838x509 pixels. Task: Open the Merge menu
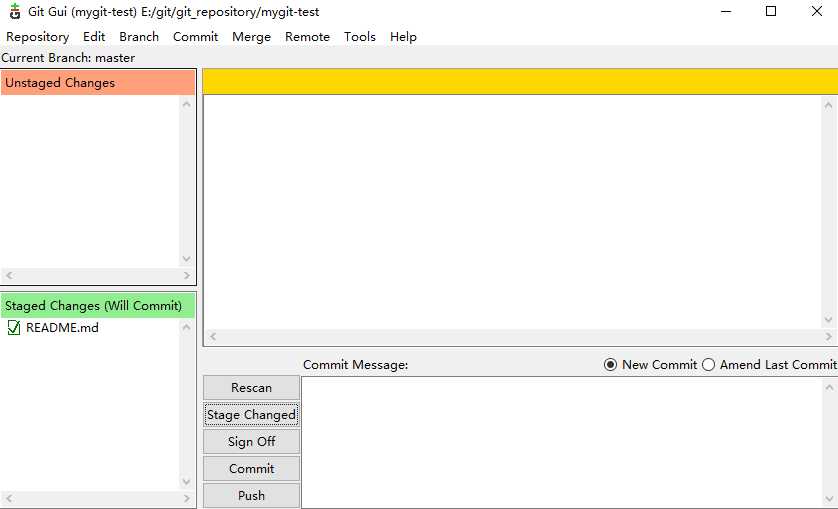[x=251, y=37]
